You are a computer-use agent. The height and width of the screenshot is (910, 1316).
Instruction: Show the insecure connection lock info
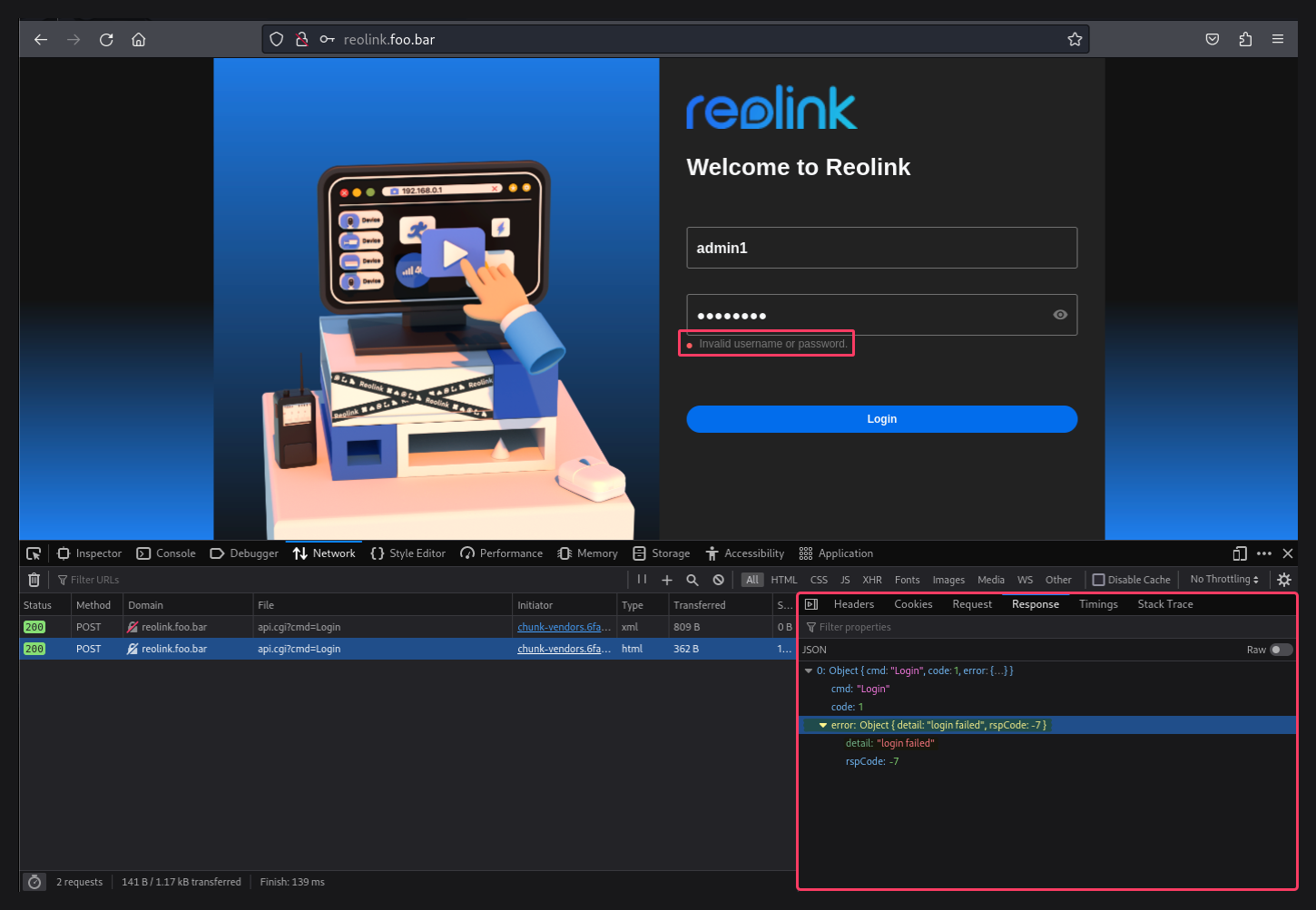coord(302,40)
